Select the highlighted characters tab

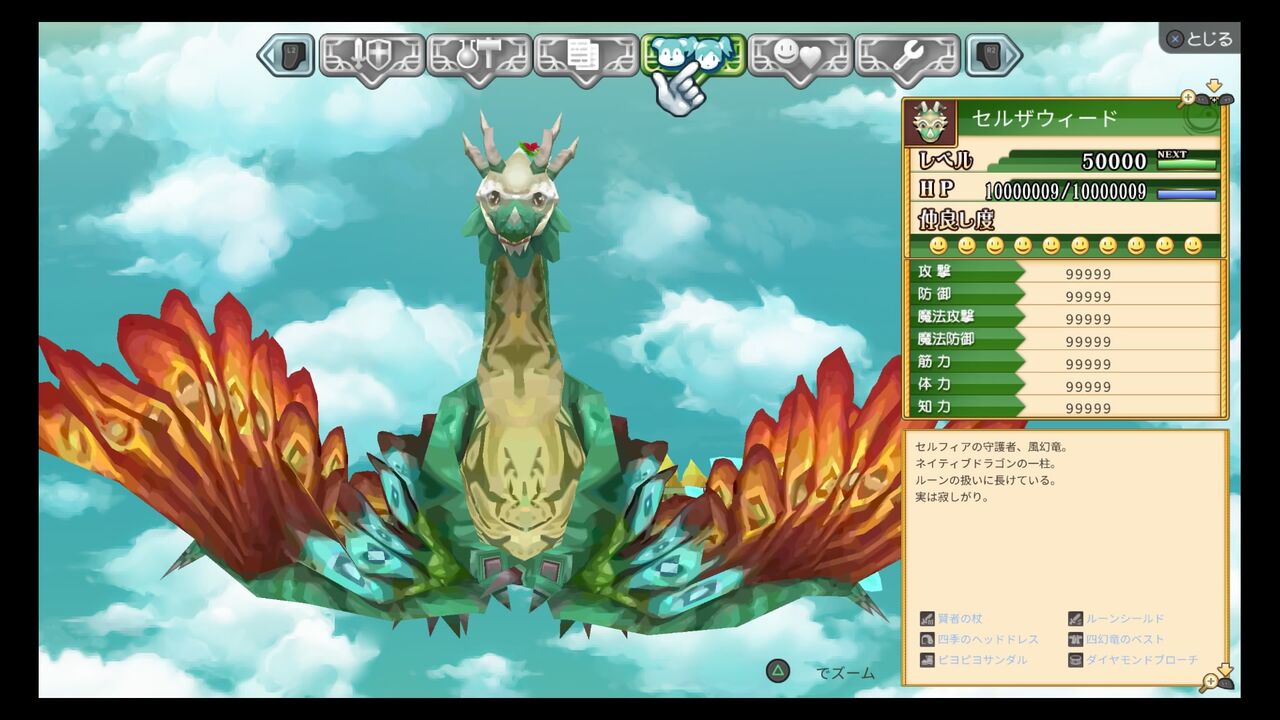coord(694,56)
